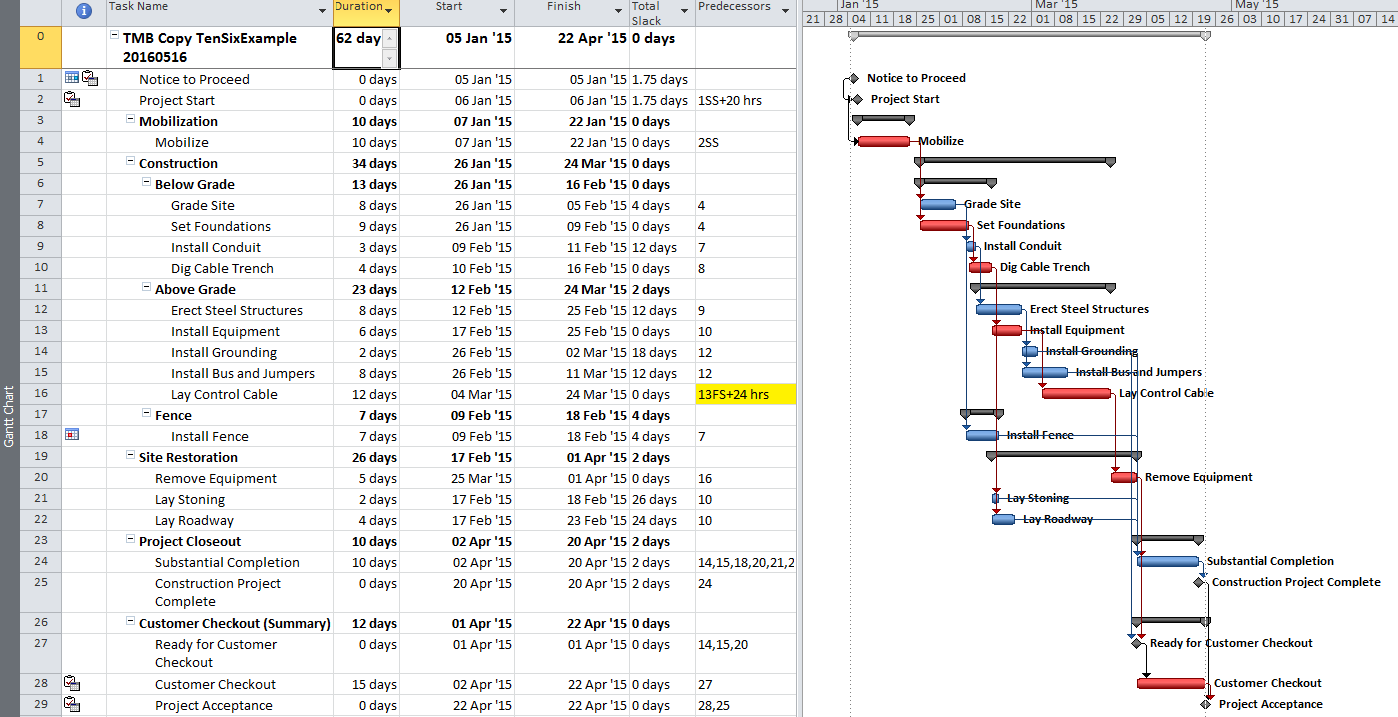The image size is (1398, 717).
Task: Select the highlighted 13FS+24 hrs predecessor cell
Action: click(745, 394)
